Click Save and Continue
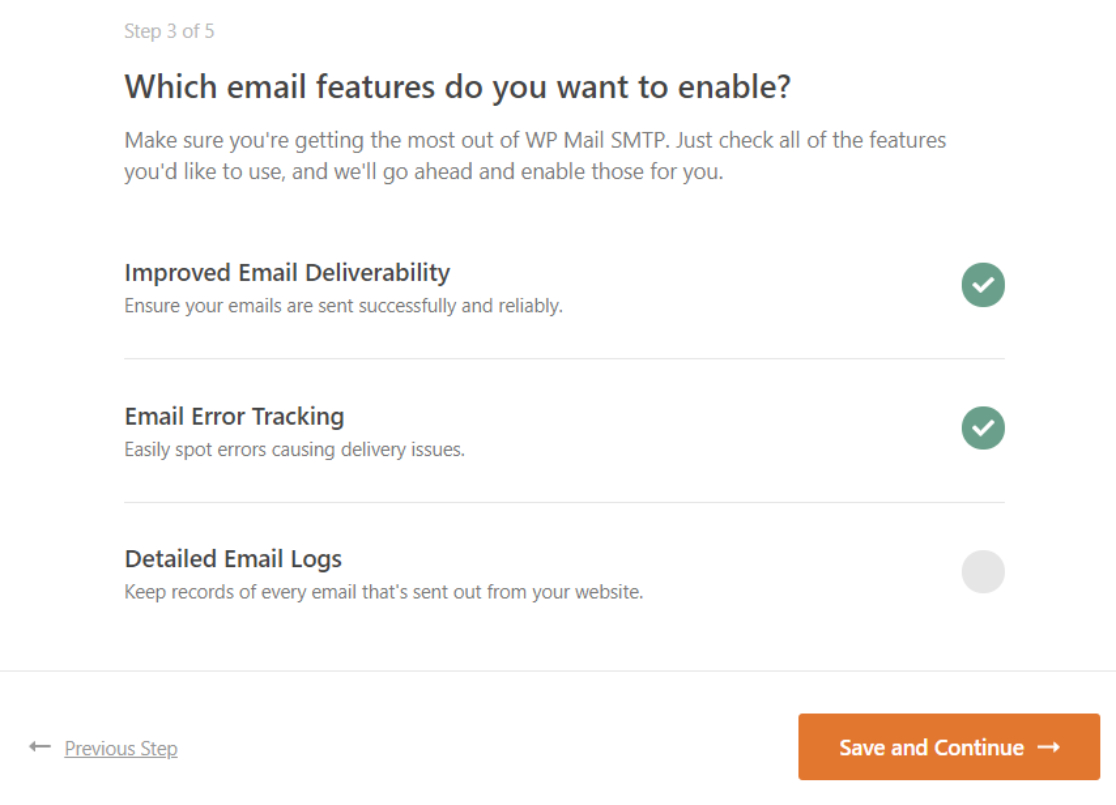The width and height of the screenshot is (1116, 805). (x=947, y=747)
